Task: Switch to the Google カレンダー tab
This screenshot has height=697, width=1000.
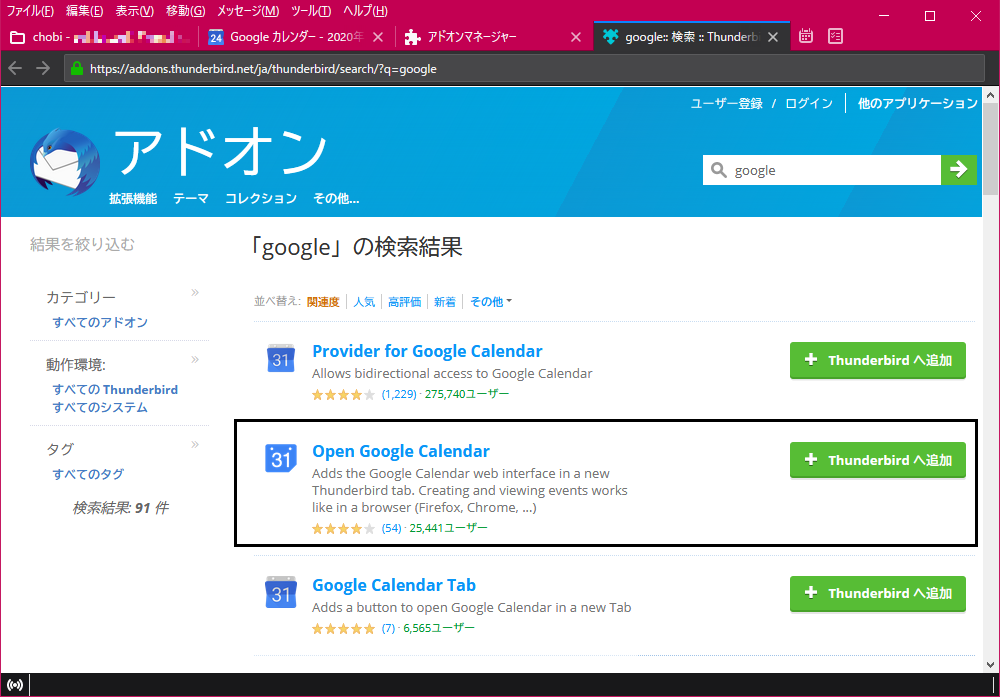Action: (296, 37)
